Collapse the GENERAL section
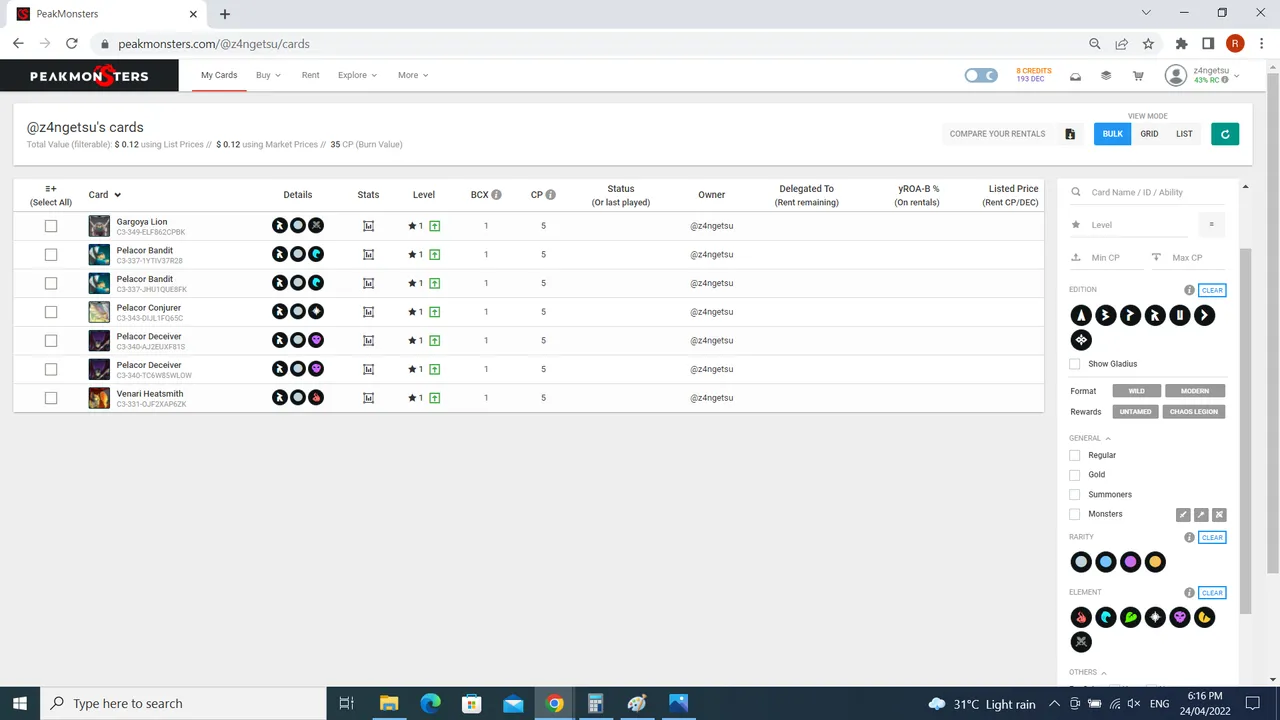Viewport: 1280px width, 720px height. pyautogui.click(x=1090, y=438)
